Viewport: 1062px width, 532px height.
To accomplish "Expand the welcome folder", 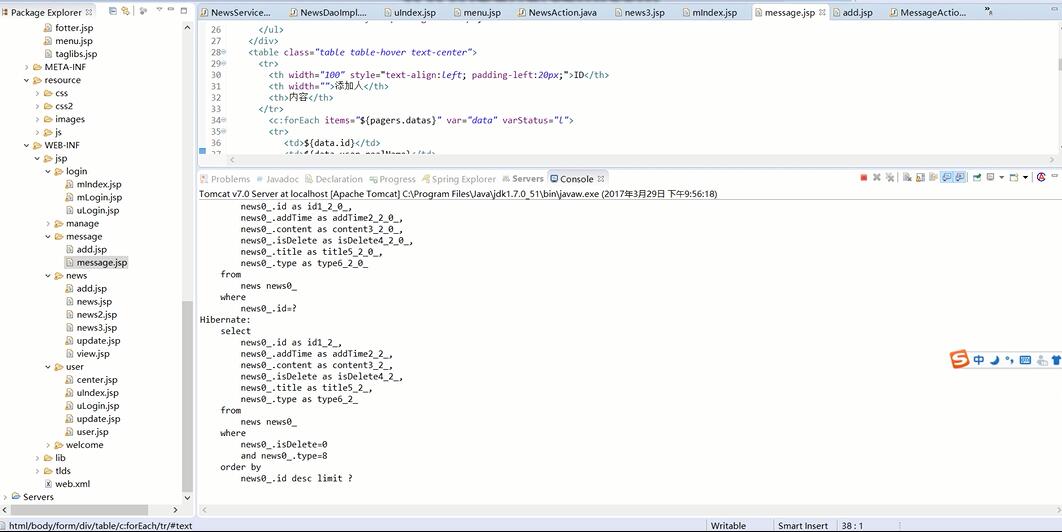I will (48, 445).
